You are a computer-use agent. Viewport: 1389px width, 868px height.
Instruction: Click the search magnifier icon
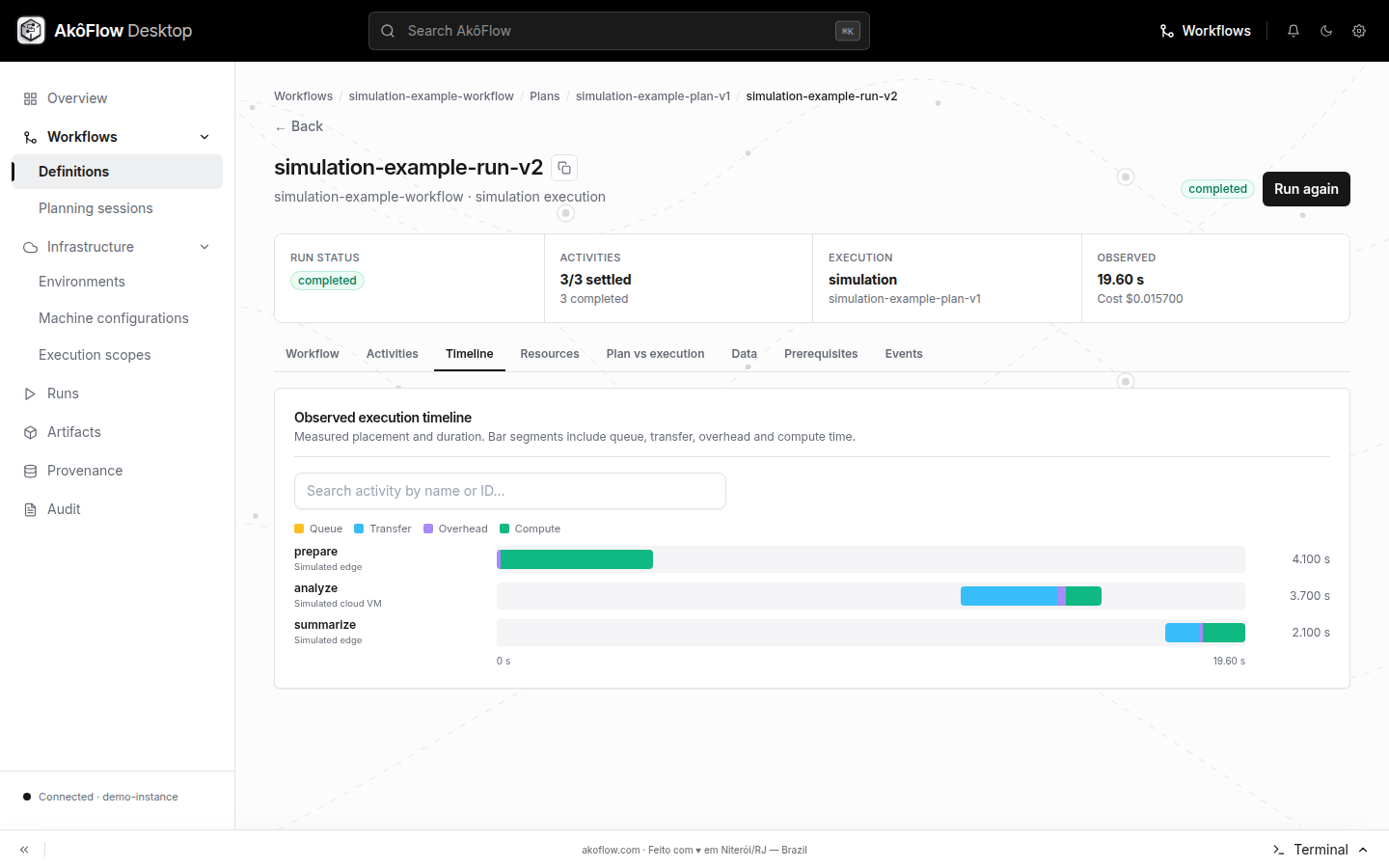click(x=388, y=31)
